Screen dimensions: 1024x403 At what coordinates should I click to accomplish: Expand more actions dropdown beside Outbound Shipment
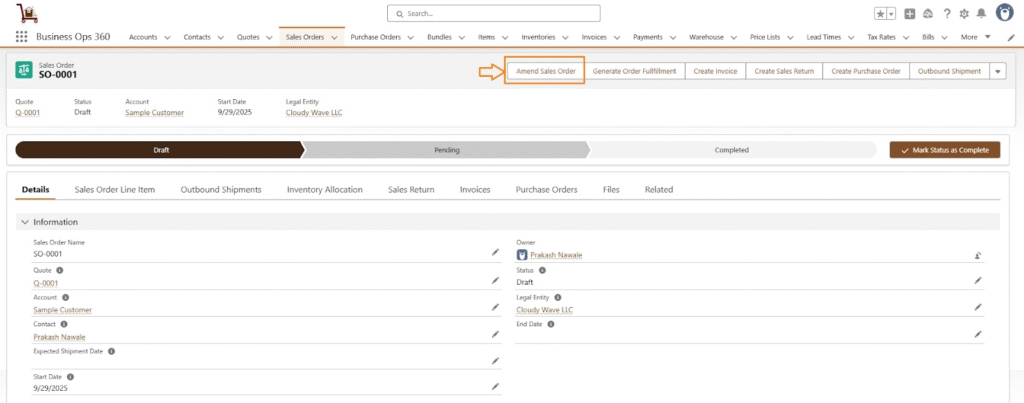(x=997, y=71)
